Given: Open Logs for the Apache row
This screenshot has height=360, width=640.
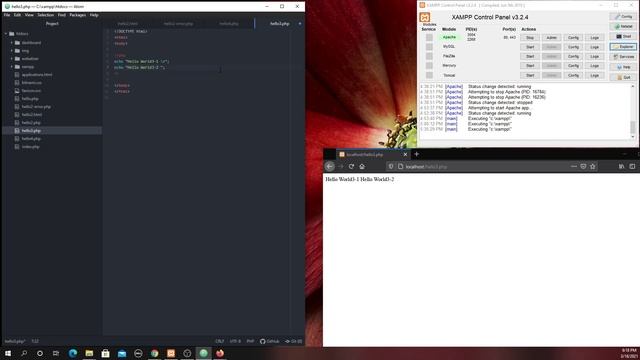Looking at the screenshot, I should coord(594,38).
